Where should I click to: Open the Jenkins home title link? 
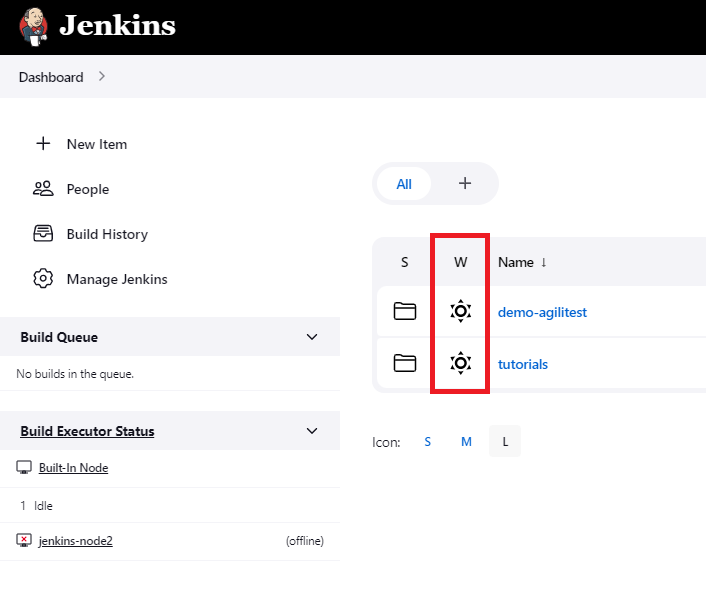click(x=118, y=25)
